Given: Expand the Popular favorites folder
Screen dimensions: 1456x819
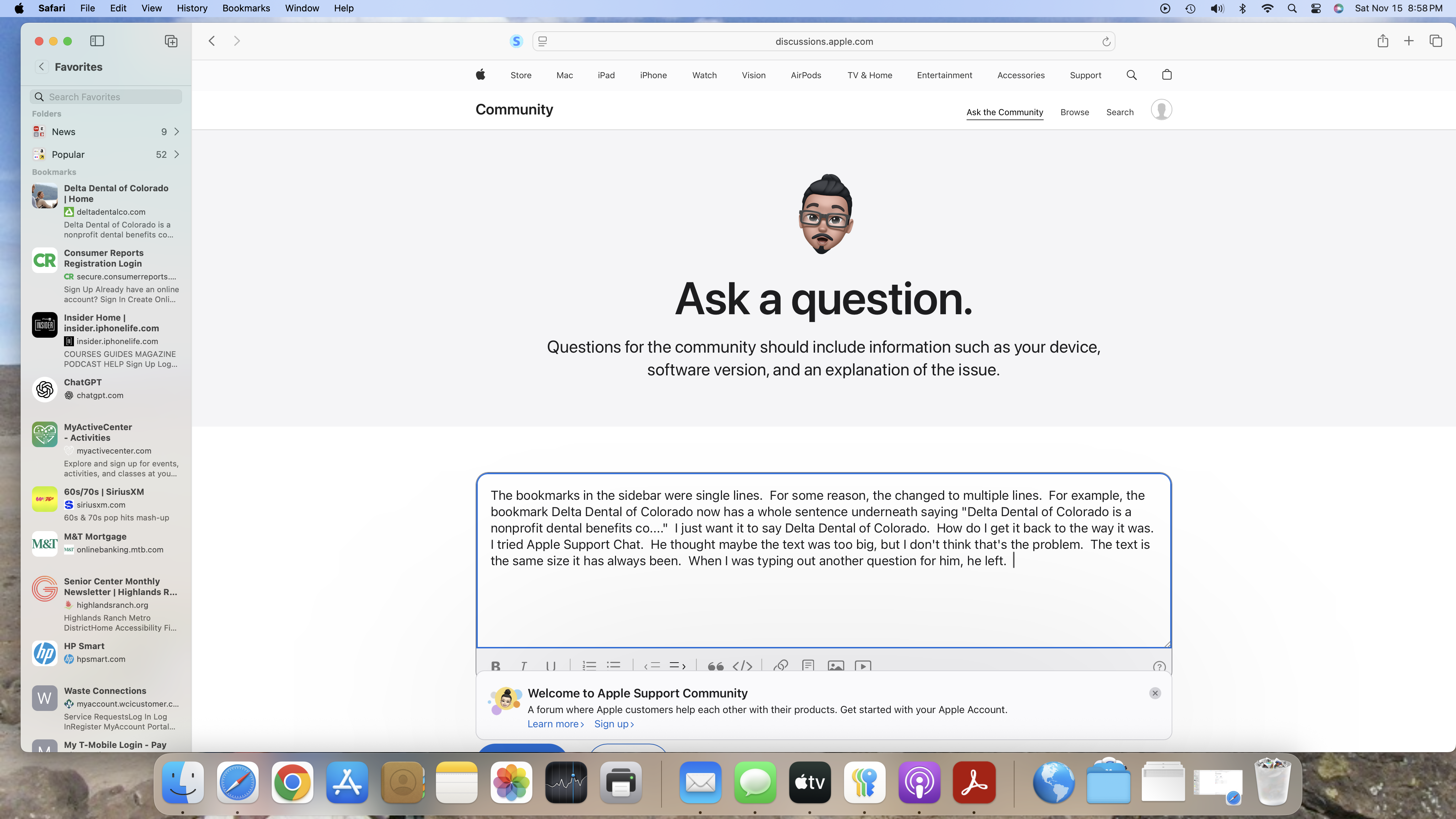Looking at the screenshot, I should (176, 154).
